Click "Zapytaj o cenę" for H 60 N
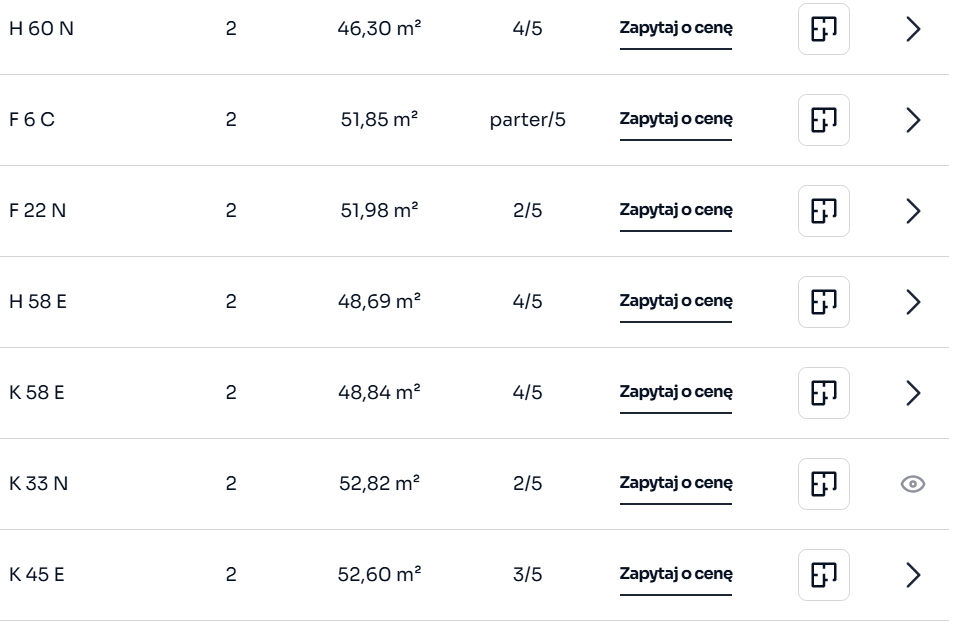Screen dimensions: 977x630 (676, 28)
